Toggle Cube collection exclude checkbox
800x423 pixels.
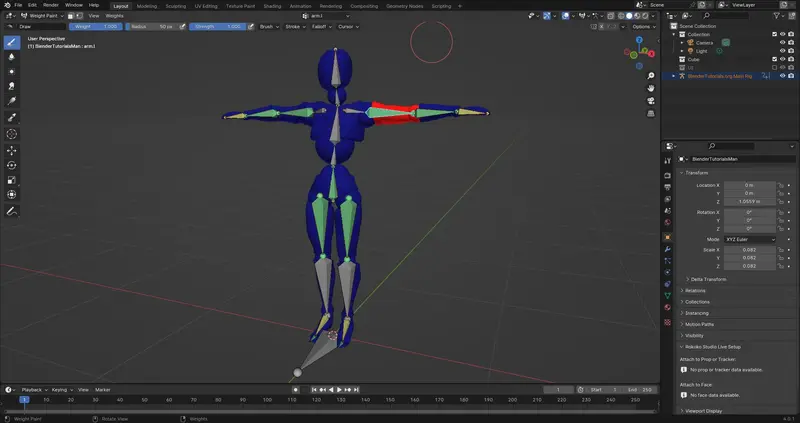click(x=774, y=59)
